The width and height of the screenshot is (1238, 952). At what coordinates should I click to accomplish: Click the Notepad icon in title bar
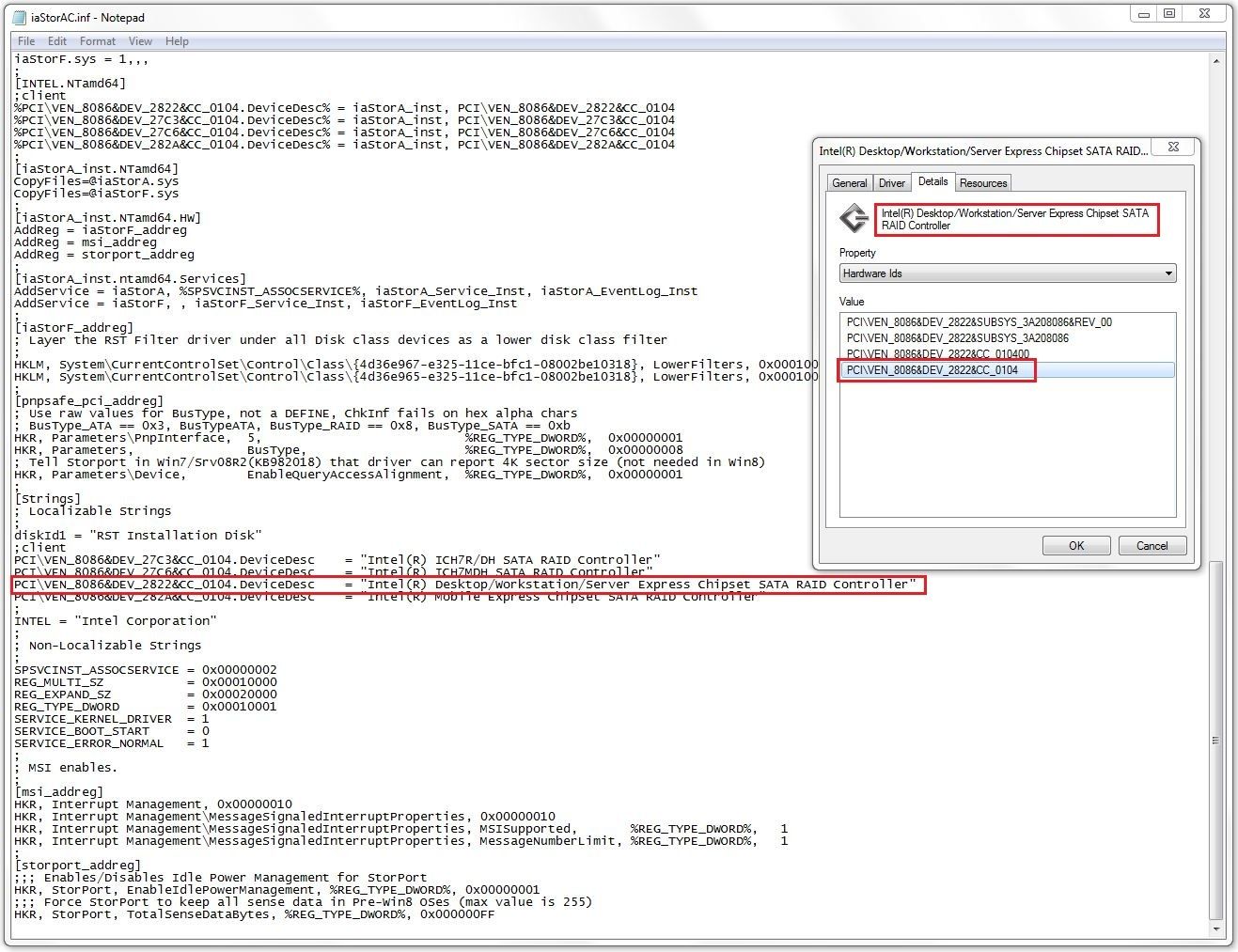(x=20, y=17)
